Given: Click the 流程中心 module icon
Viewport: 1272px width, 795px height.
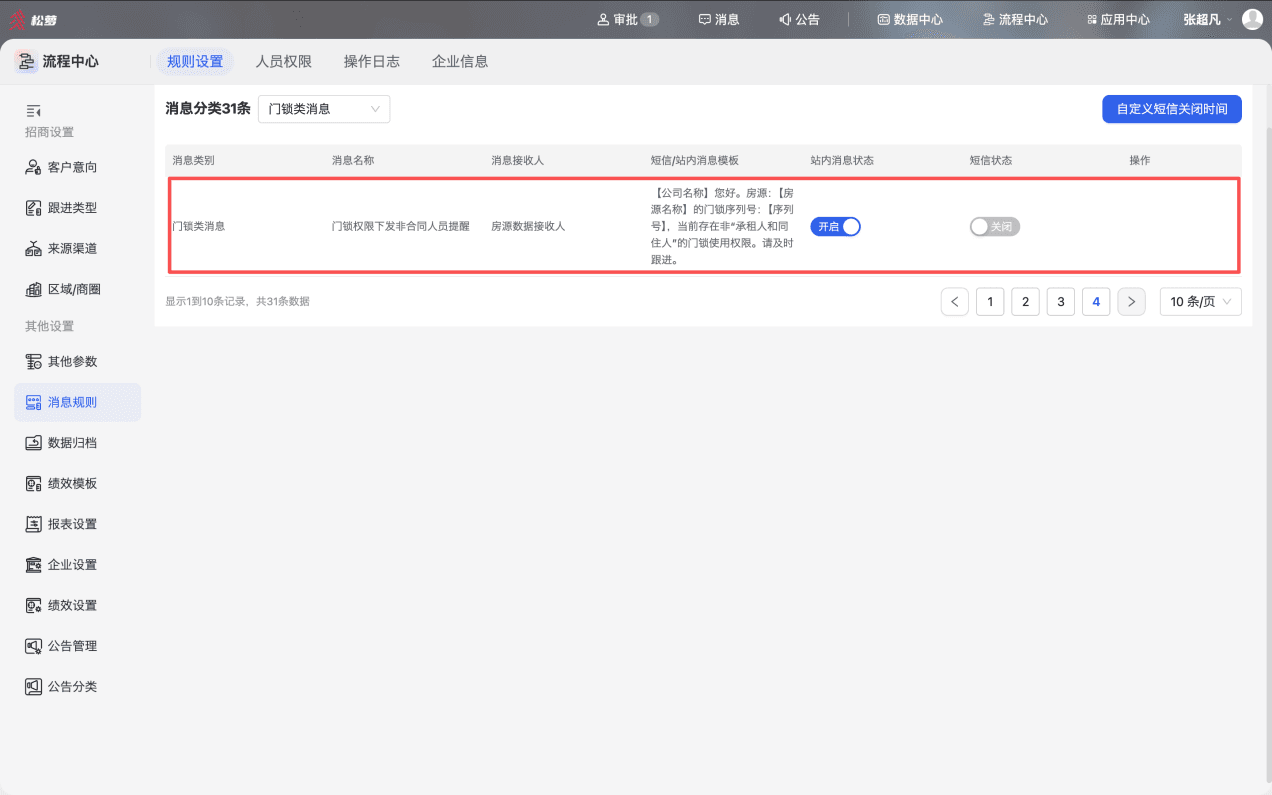Looking at the screenshot, I should point(26,61).
